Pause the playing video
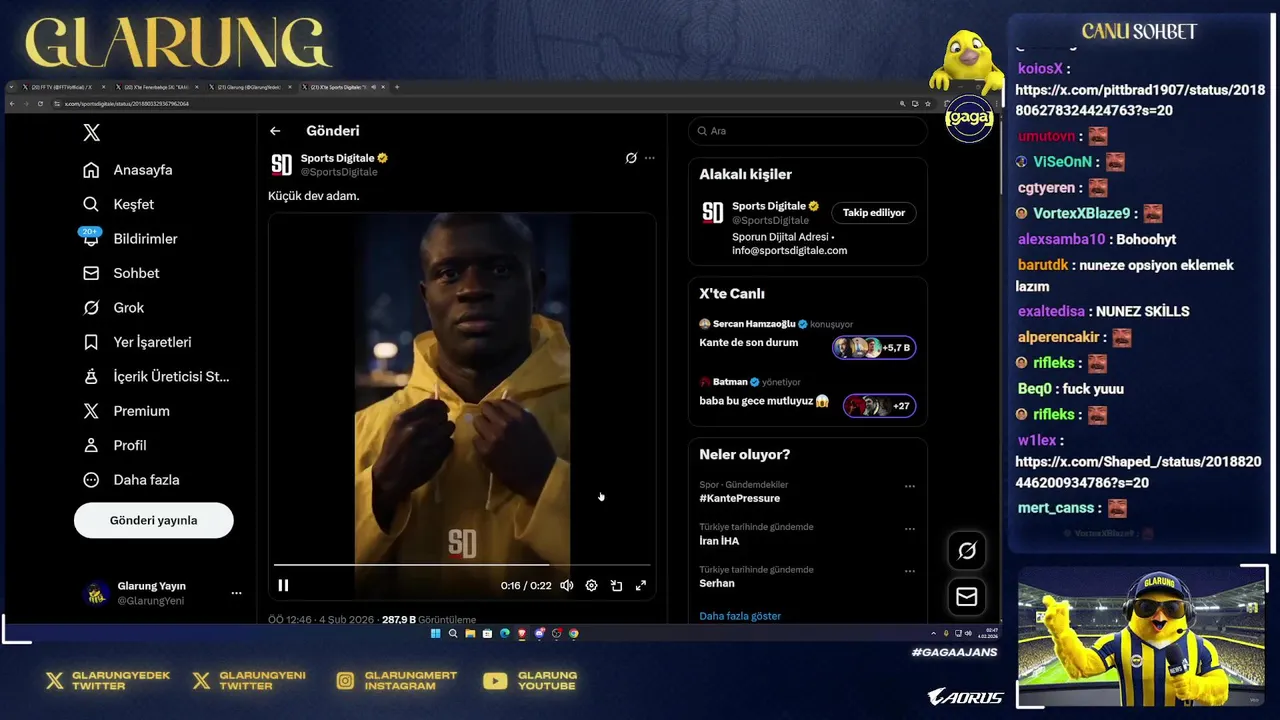Screen dimensions: 1280x720 click(x=283, y=585)
